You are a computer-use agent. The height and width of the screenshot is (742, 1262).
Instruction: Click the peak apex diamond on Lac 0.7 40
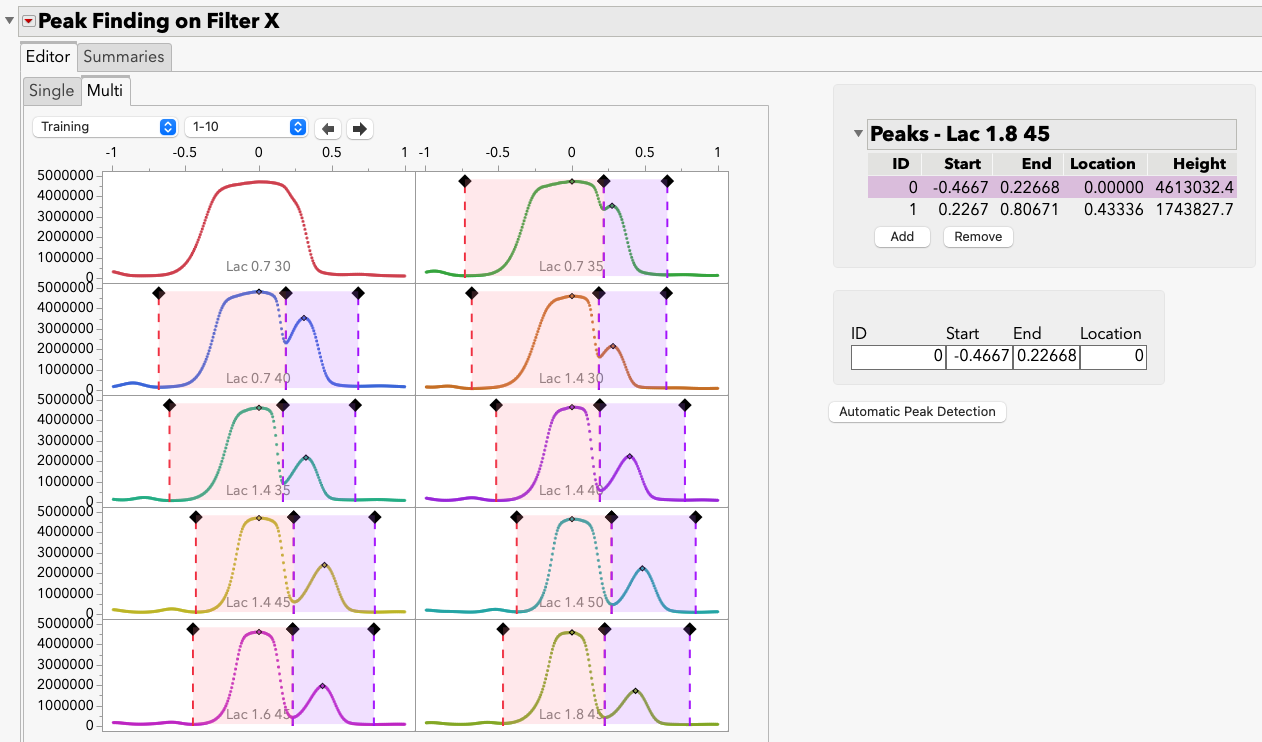[x=258, y=293]
